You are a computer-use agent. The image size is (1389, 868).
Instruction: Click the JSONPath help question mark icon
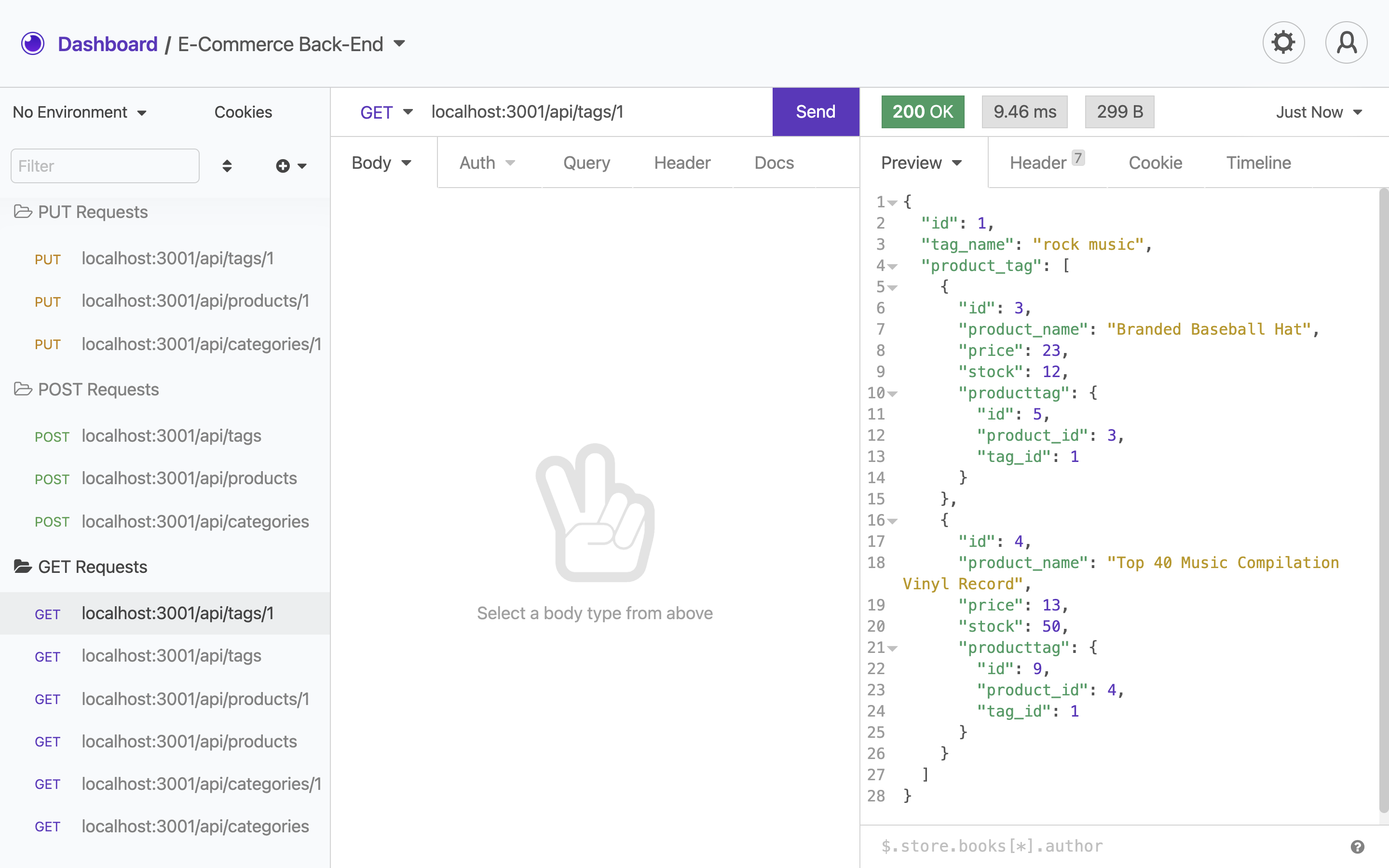pos(1357,846)
